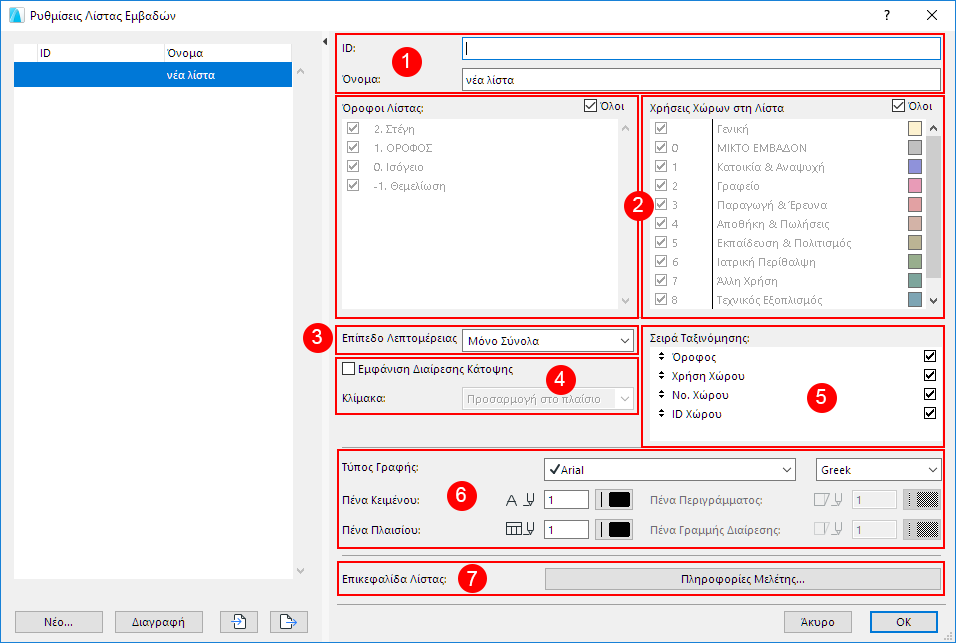Toggle the ΜΙΚΤΟ ΕΜΒΑΔΟΝ zone checkbox
The image size is (956, 643).
[x=661, y=147]
